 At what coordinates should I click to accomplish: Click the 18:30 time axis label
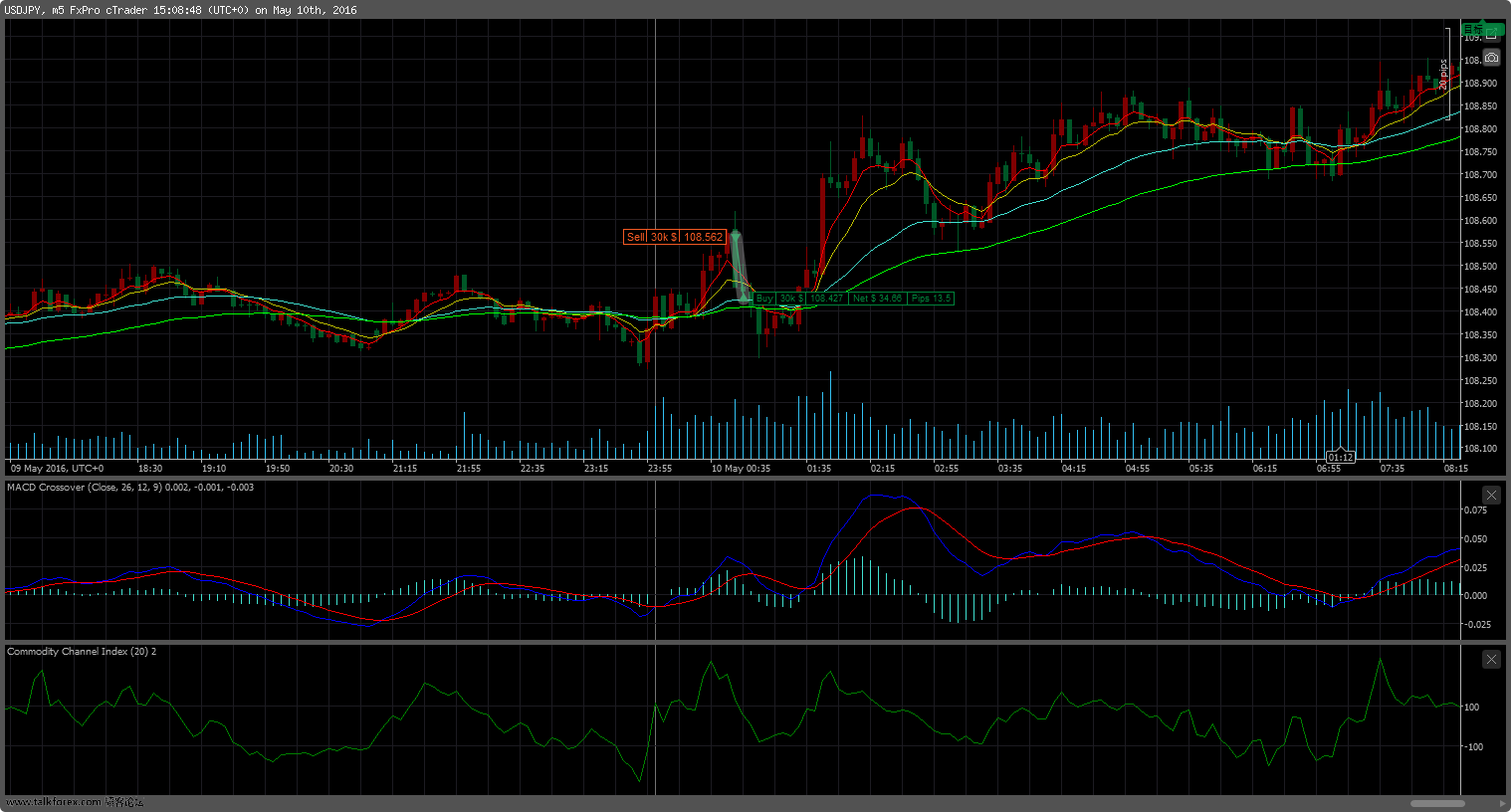[149, 468]
